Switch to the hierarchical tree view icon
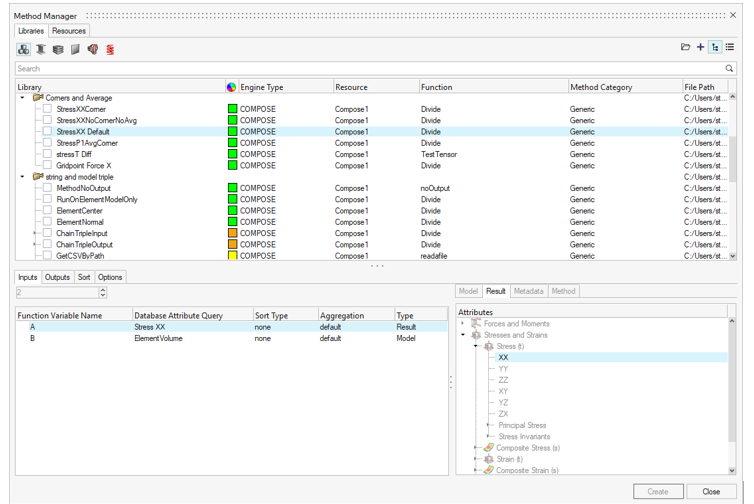 (715, 47)
